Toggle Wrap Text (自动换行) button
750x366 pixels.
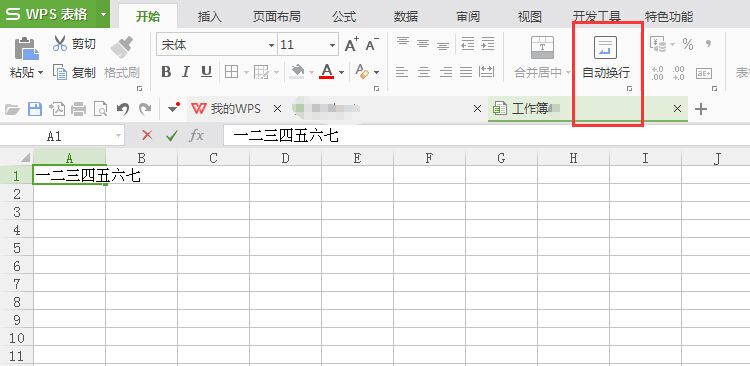click(606, 58)
